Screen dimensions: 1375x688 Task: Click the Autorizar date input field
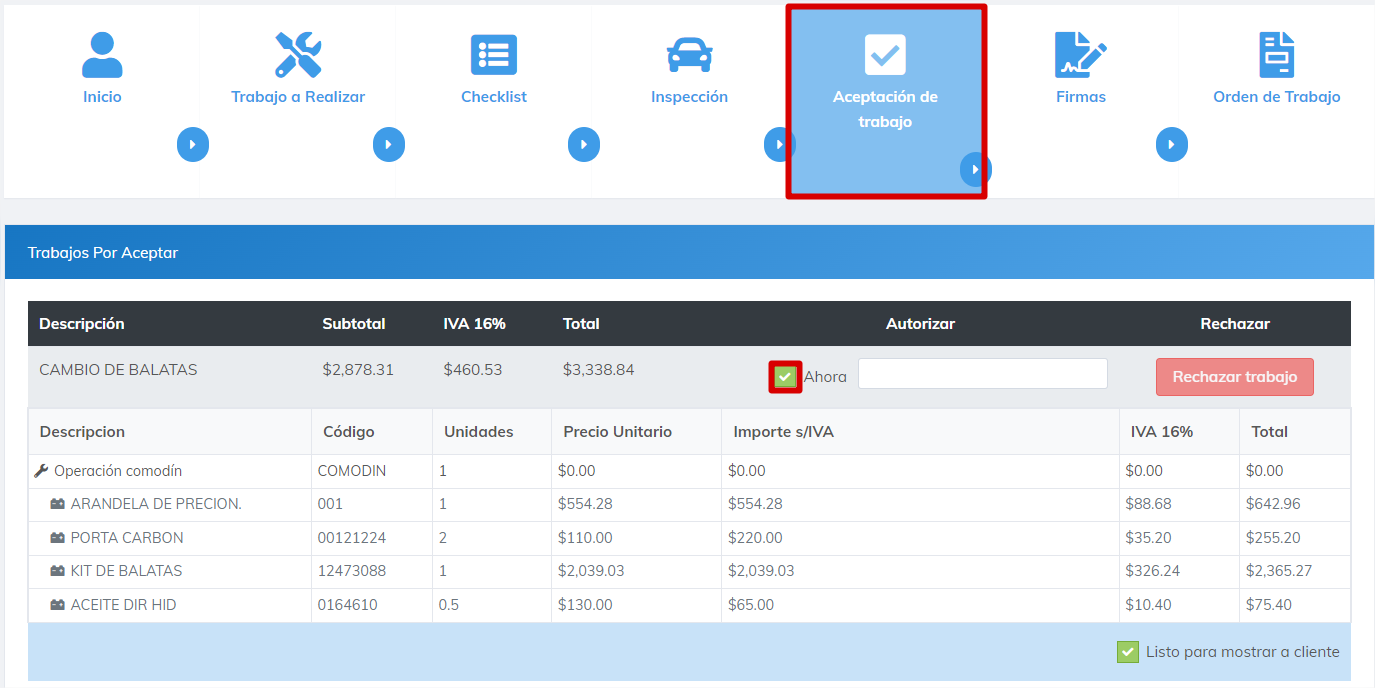click(982, 374)
